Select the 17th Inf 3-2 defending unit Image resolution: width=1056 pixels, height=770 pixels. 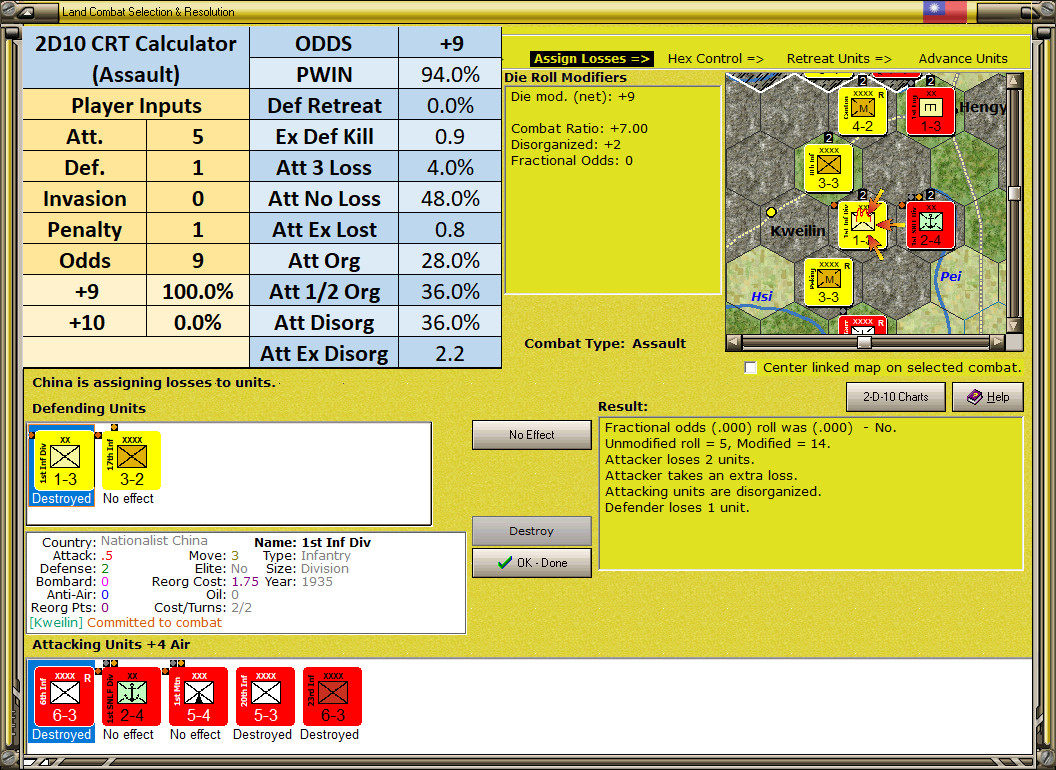[x=131, y=460]
